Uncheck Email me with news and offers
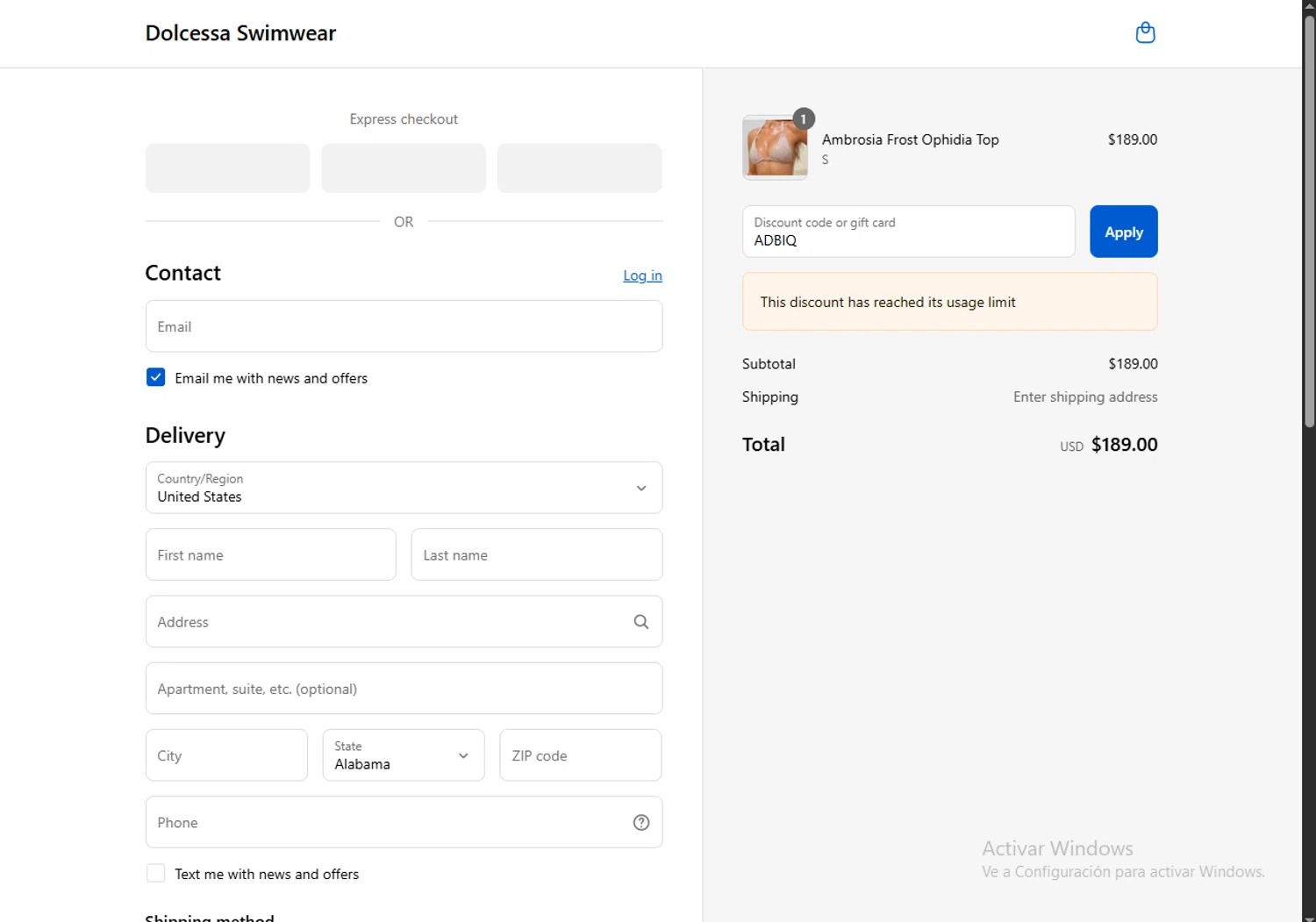Screen dimensions: 1316x922 155,377
